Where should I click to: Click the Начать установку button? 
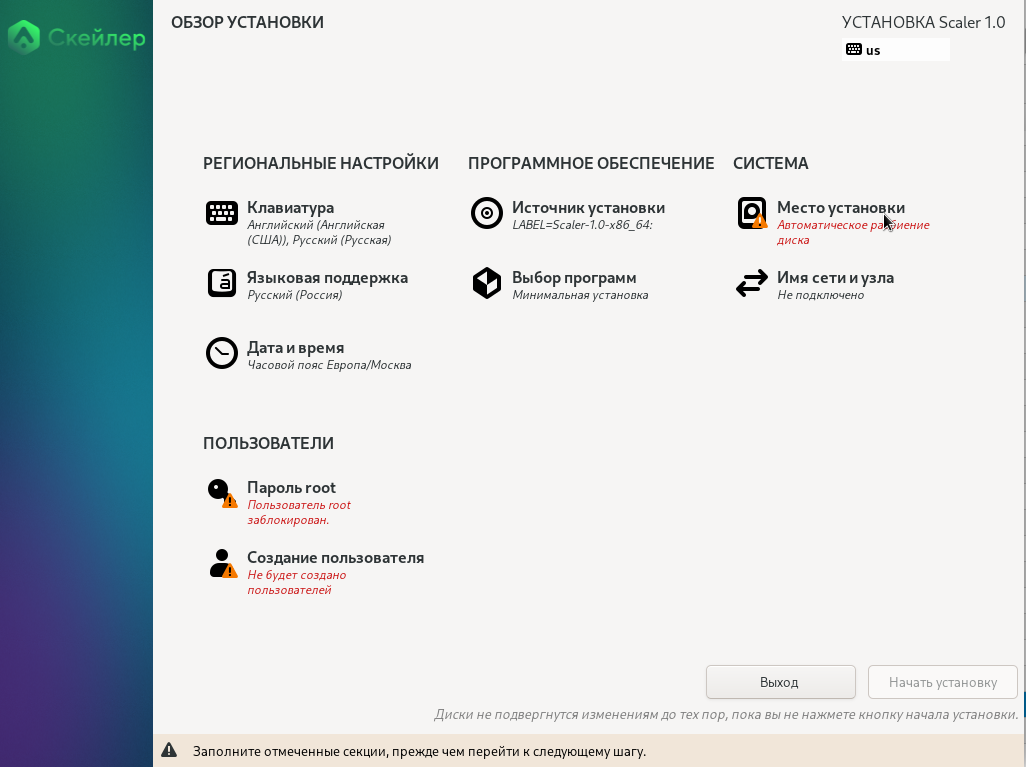[x=942, y=682]
